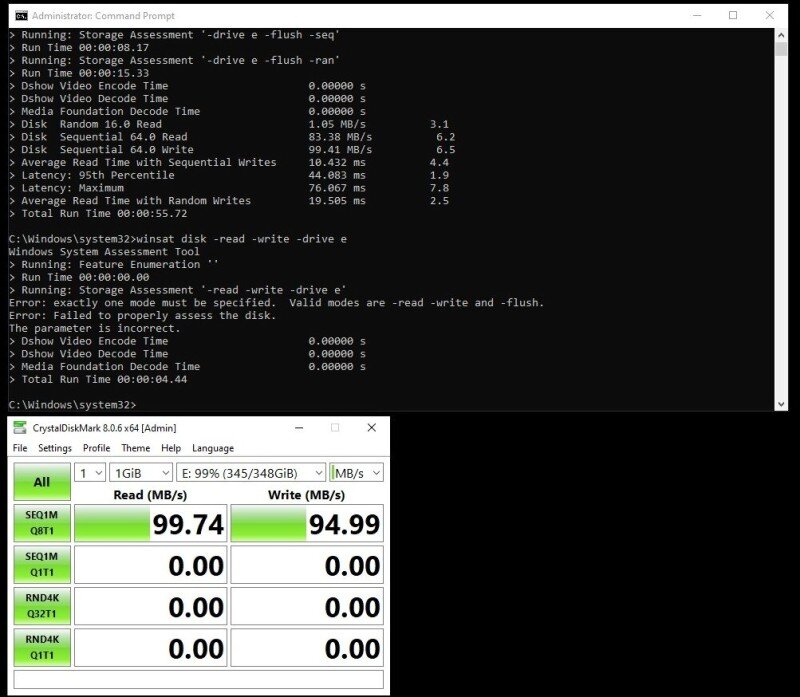This screenshot has width=800, height=697.
Task: Click the 'Latency: Maximum' line
Action: point(229,188)
